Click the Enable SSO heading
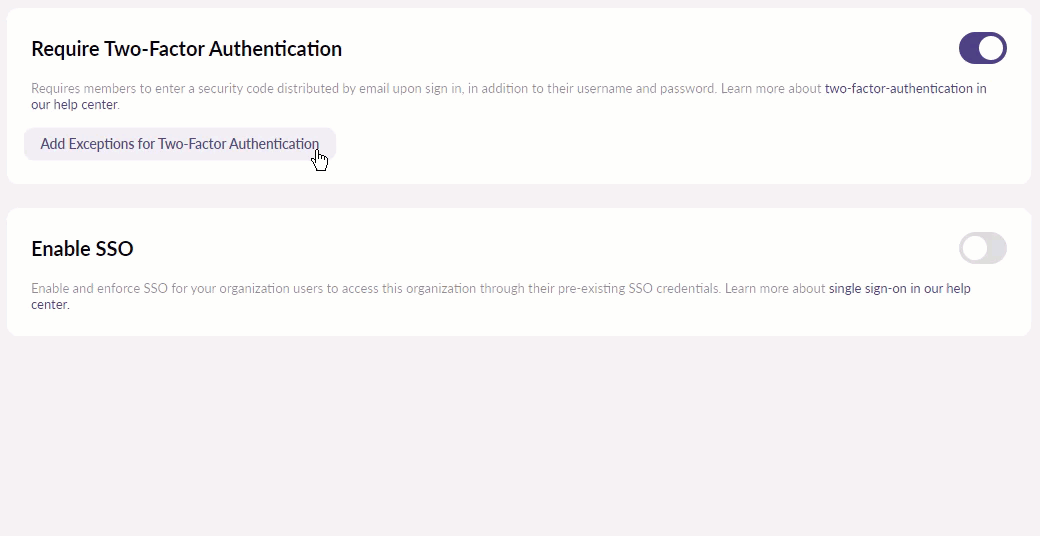The height and width of the screenshot is (536, 1040). (82, 248)
